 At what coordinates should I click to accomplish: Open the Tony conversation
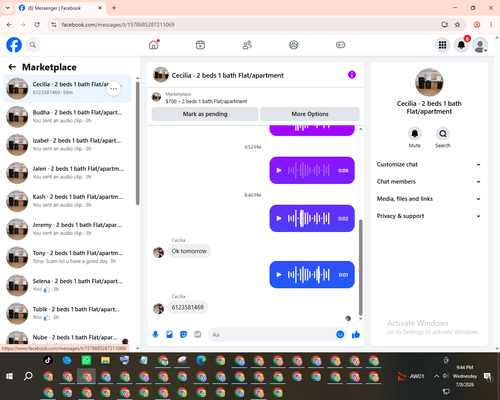[x=67, y=257]
